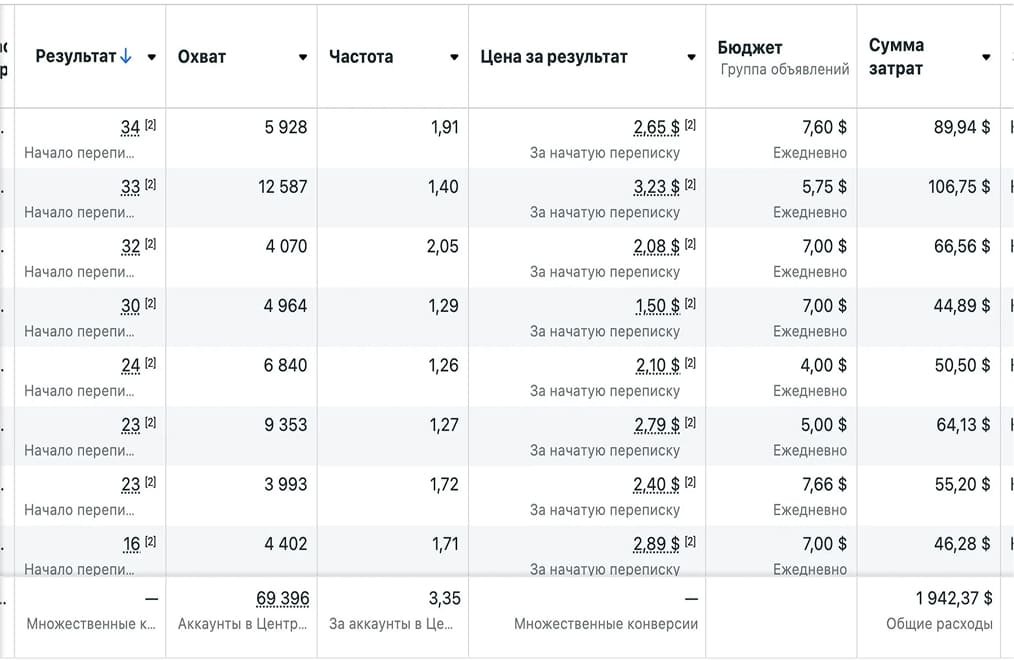The image size is (1014, 660).
Task: Click footnote [2] icon beside result 34
Action: pyautogui.click(x=151, y=126)
